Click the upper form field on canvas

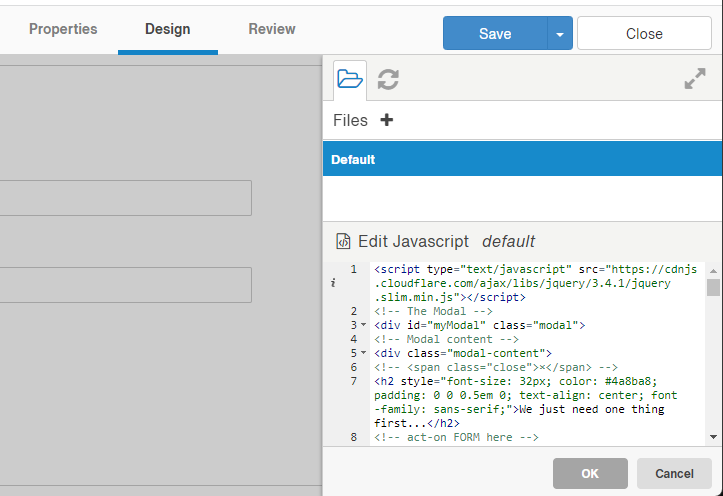click(x=125, y=198)
